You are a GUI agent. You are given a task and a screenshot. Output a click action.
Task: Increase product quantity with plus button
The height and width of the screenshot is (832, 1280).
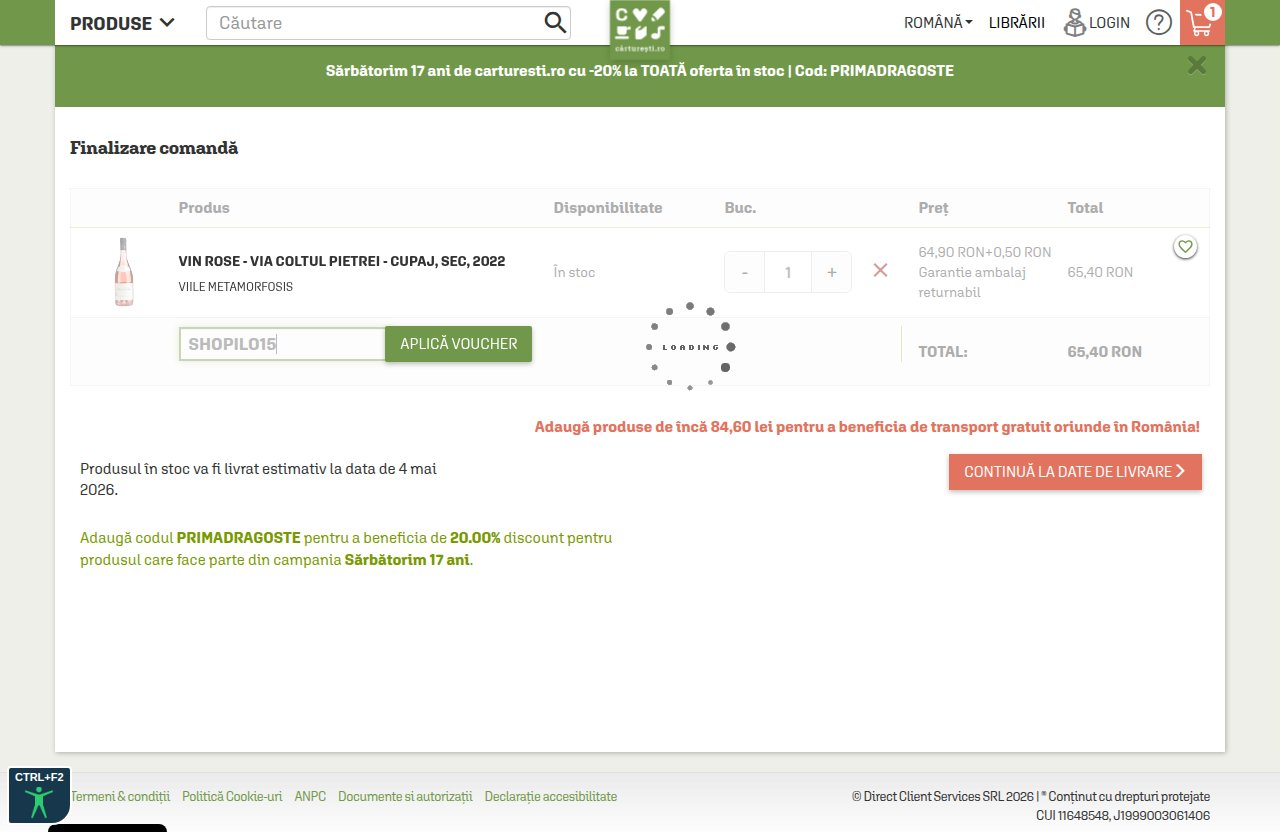[831, 272]
